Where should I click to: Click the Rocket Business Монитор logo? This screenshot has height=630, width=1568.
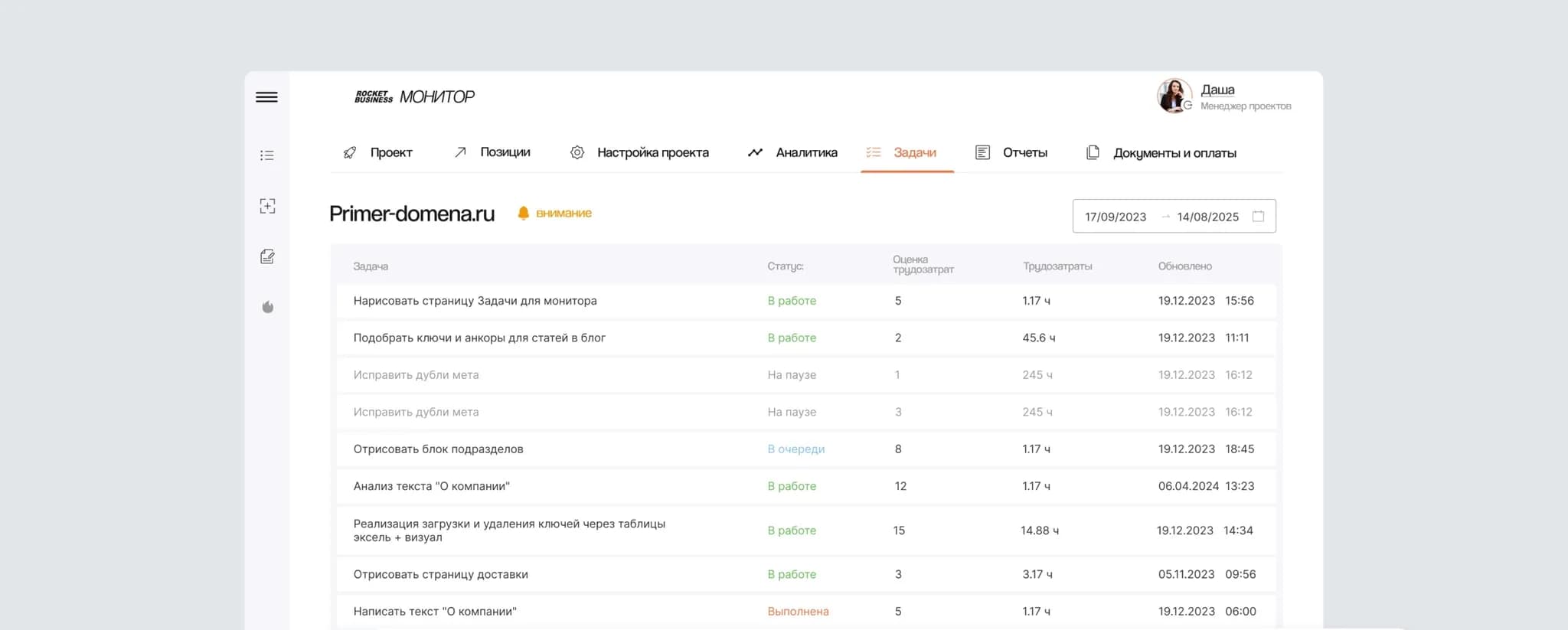(x=414, y=96)
